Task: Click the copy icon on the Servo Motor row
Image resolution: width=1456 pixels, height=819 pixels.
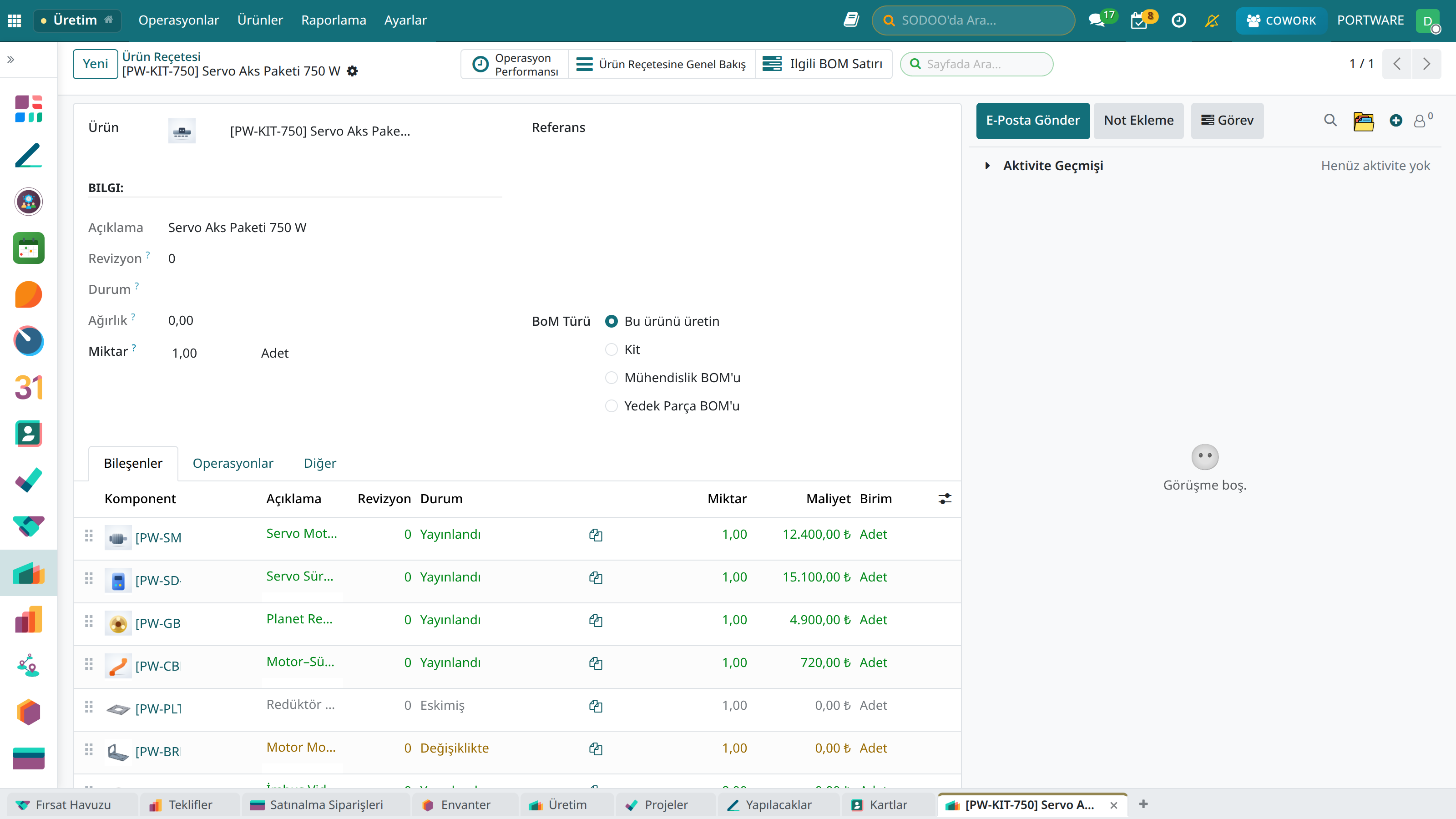Action: click(x=596, y=535)
